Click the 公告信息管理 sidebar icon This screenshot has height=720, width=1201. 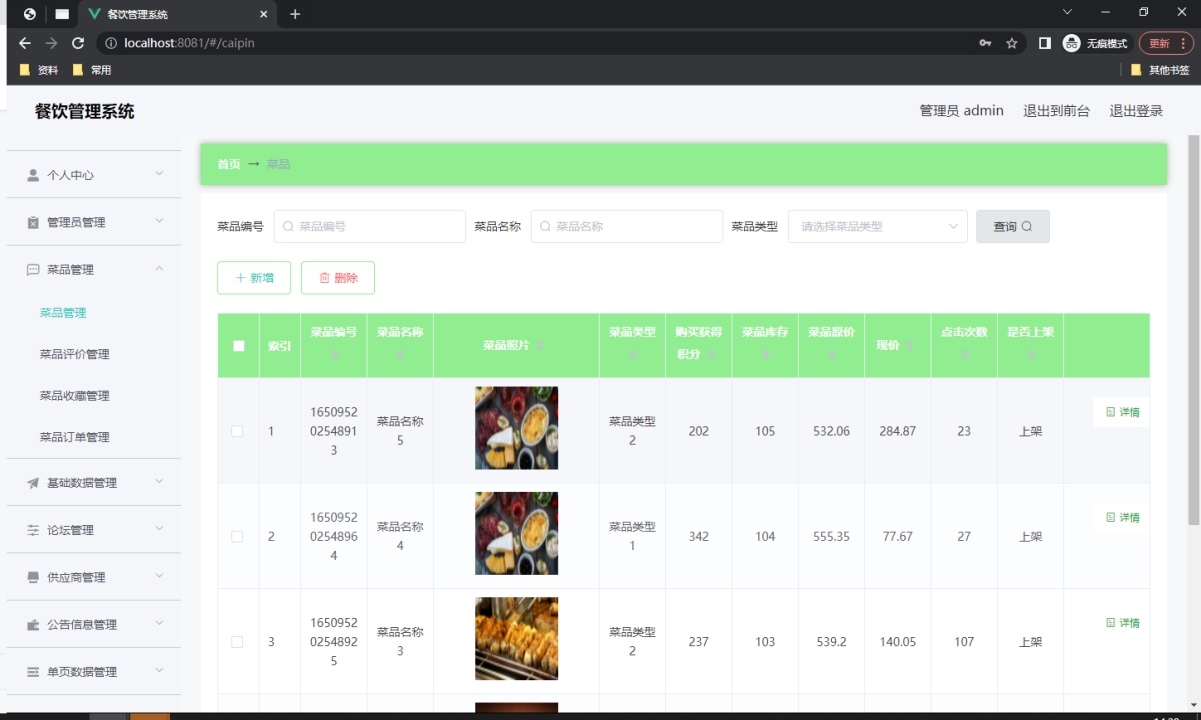(33, 624)
